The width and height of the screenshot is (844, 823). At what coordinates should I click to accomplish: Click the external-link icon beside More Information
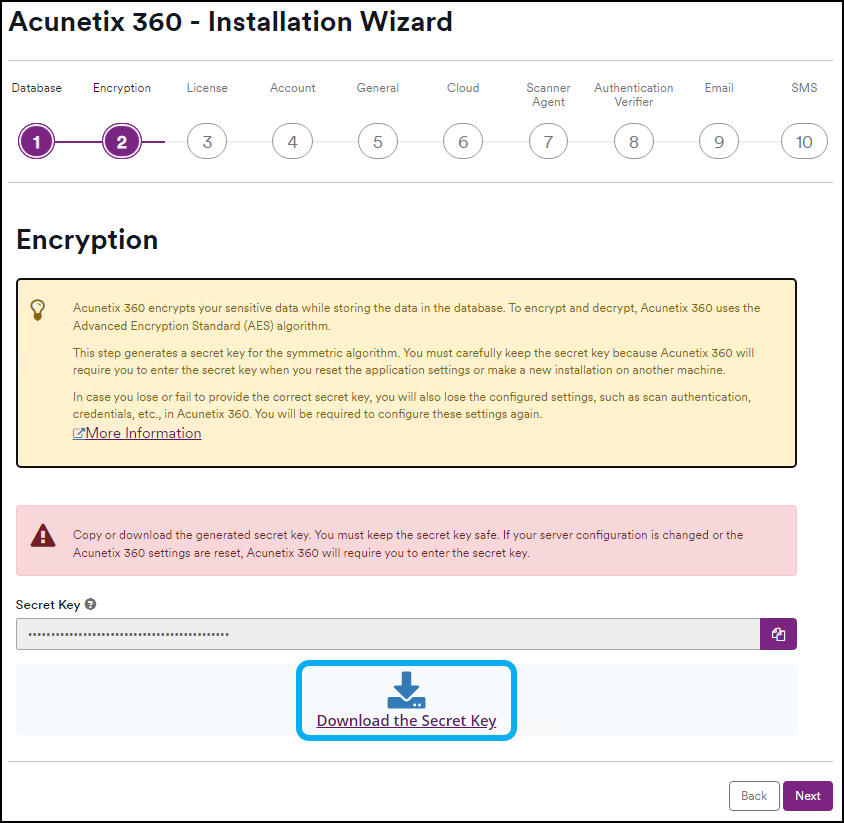point(79,433)
